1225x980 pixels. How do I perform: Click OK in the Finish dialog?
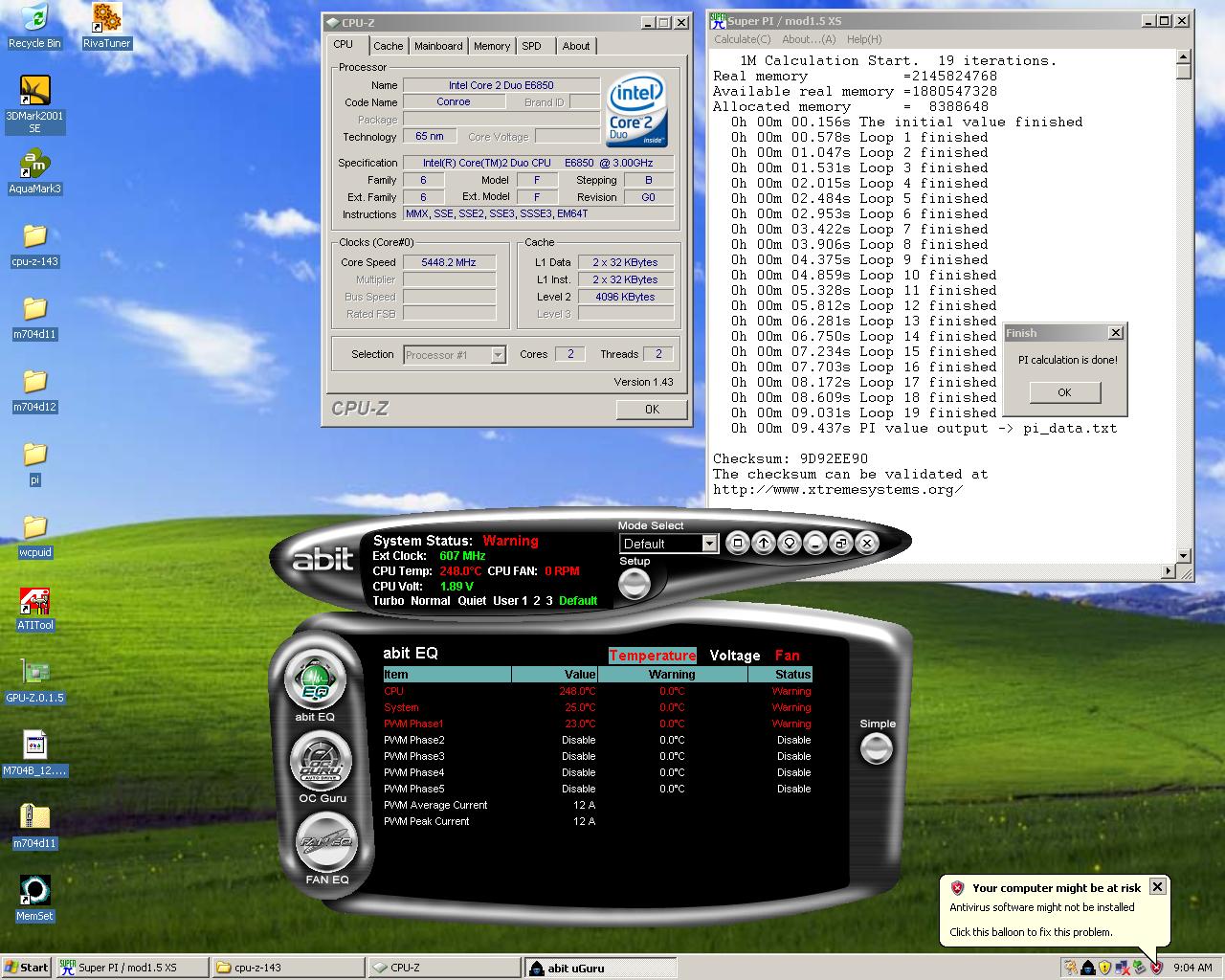1064,392
